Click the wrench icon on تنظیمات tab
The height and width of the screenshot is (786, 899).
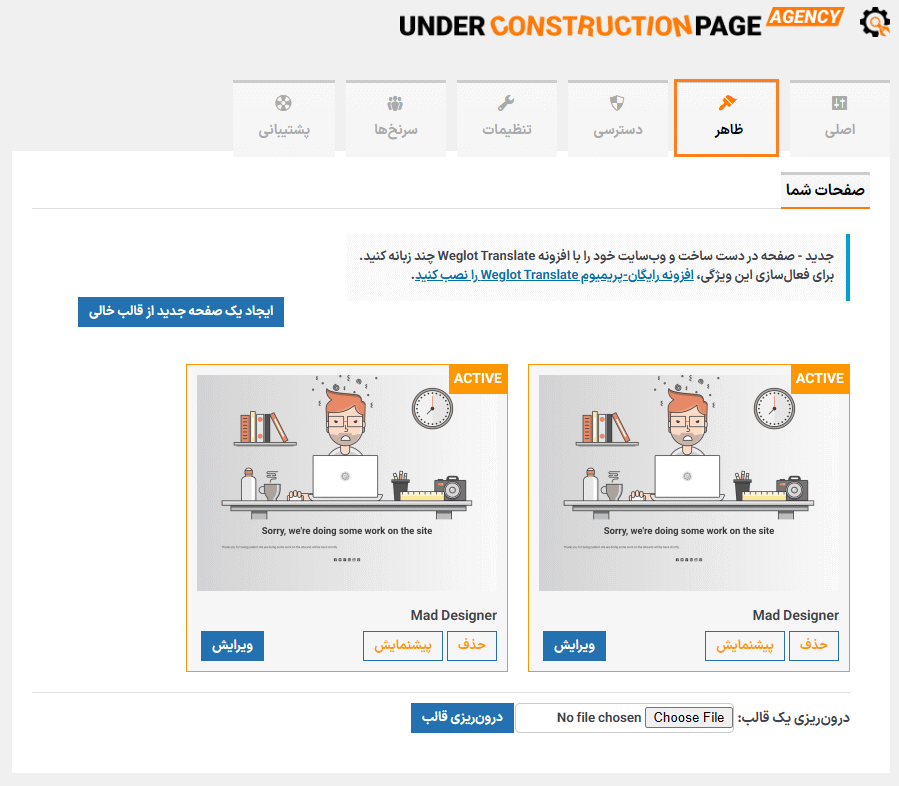coord(506,103)
